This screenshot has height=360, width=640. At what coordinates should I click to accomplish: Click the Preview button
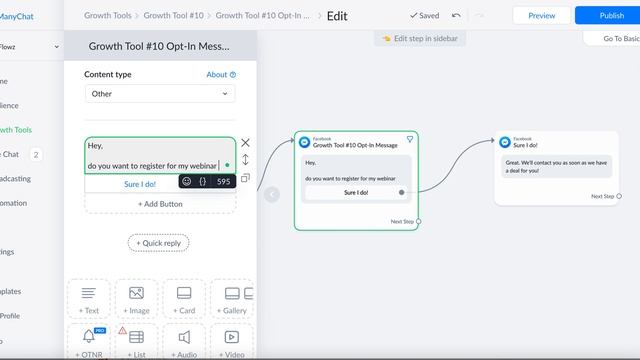542,16
